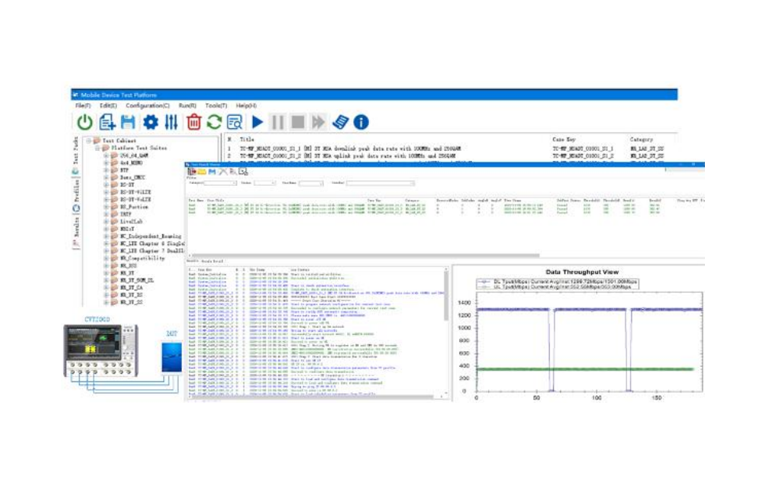Click the green power icon in toolbar
Screen dimensions: 784x484
[85, 122]
